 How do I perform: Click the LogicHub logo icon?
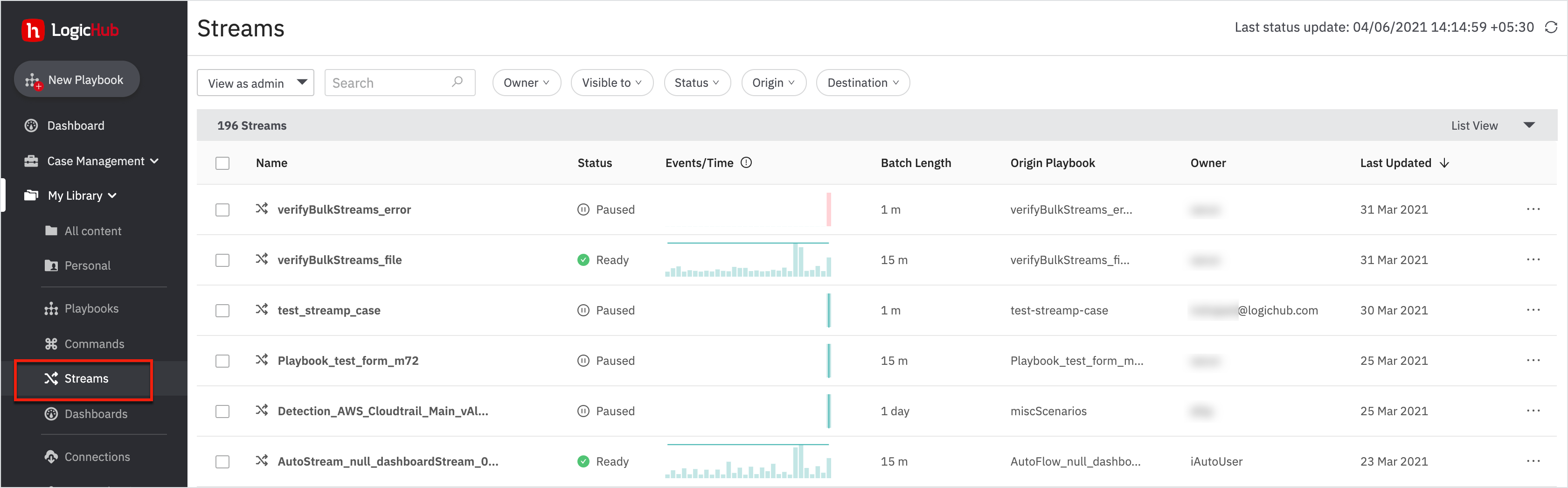(33, 30)
